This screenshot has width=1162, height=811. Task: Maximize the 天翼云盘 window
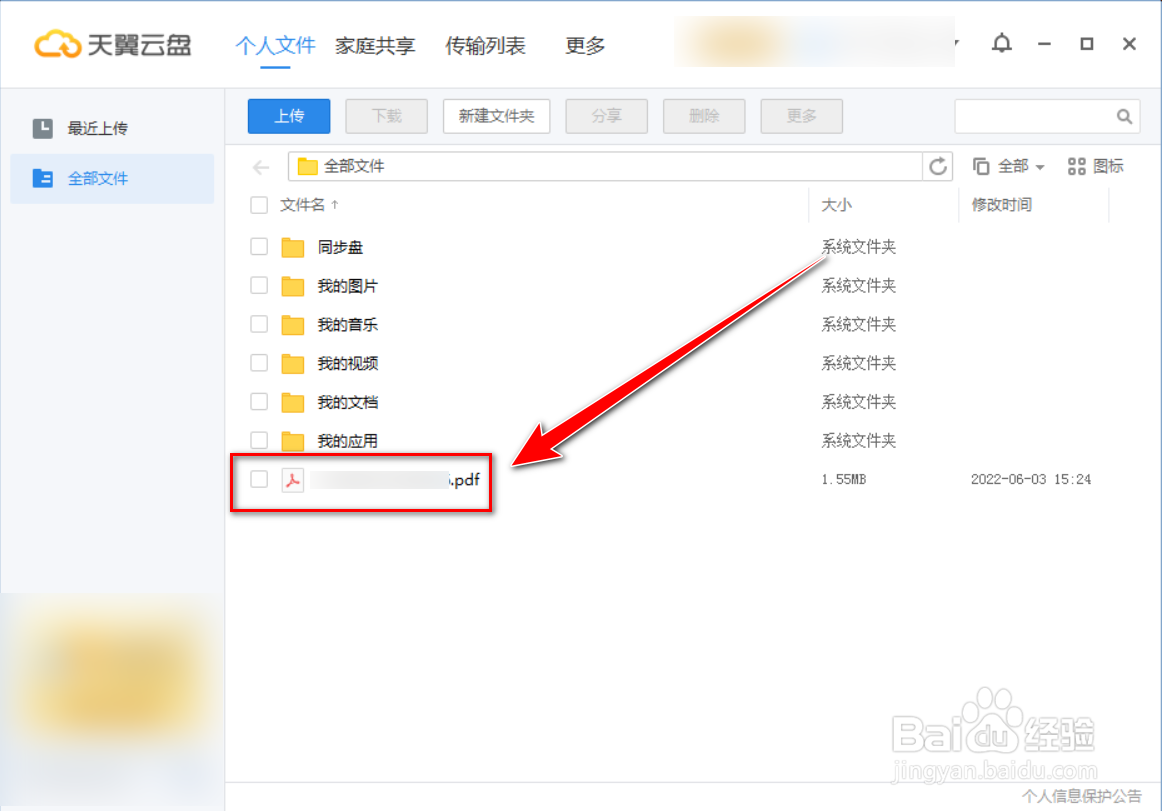[1086, 44]
